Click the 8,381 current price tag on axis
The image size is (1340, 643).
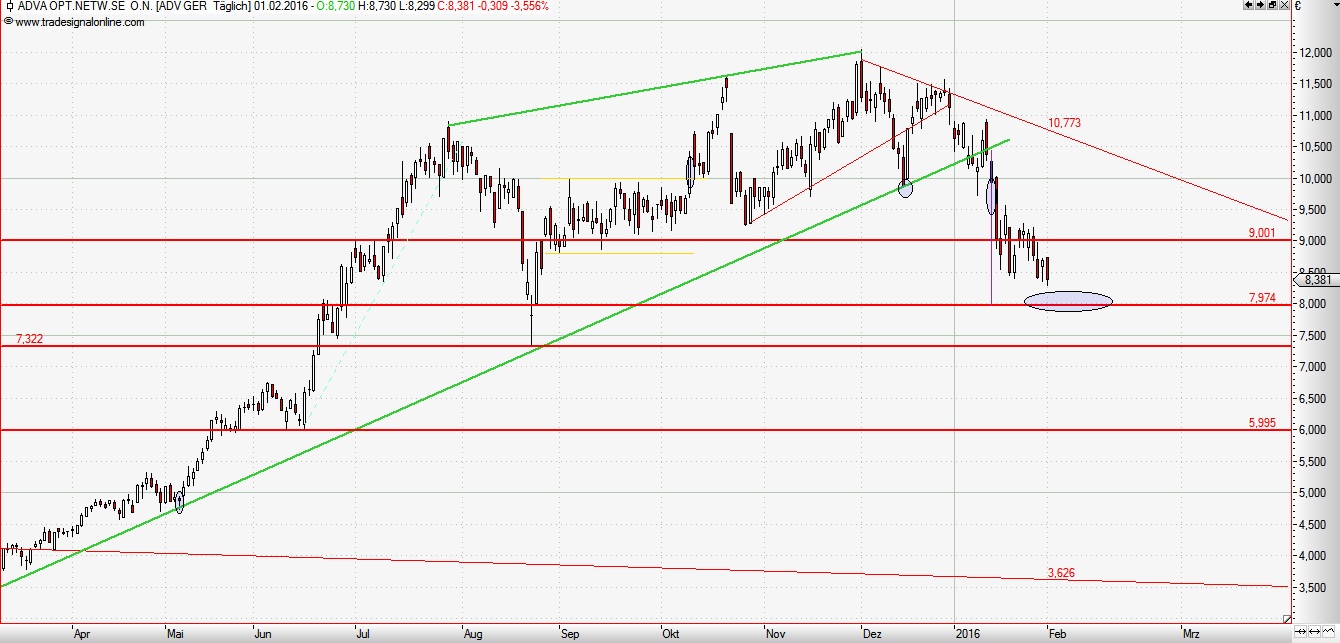click(1320, 281)
